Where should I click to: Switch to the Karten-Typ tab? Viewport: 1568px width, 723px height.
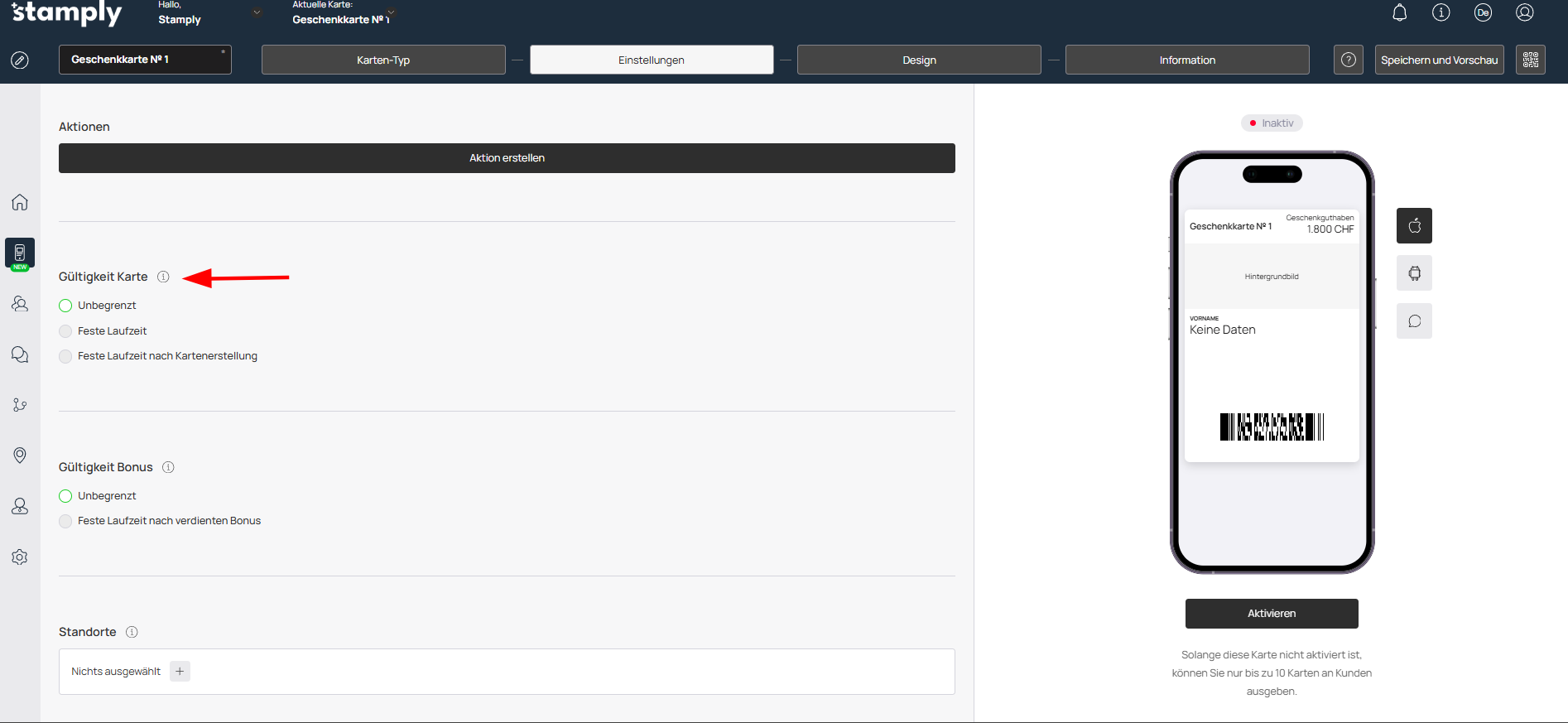[383, 60]
